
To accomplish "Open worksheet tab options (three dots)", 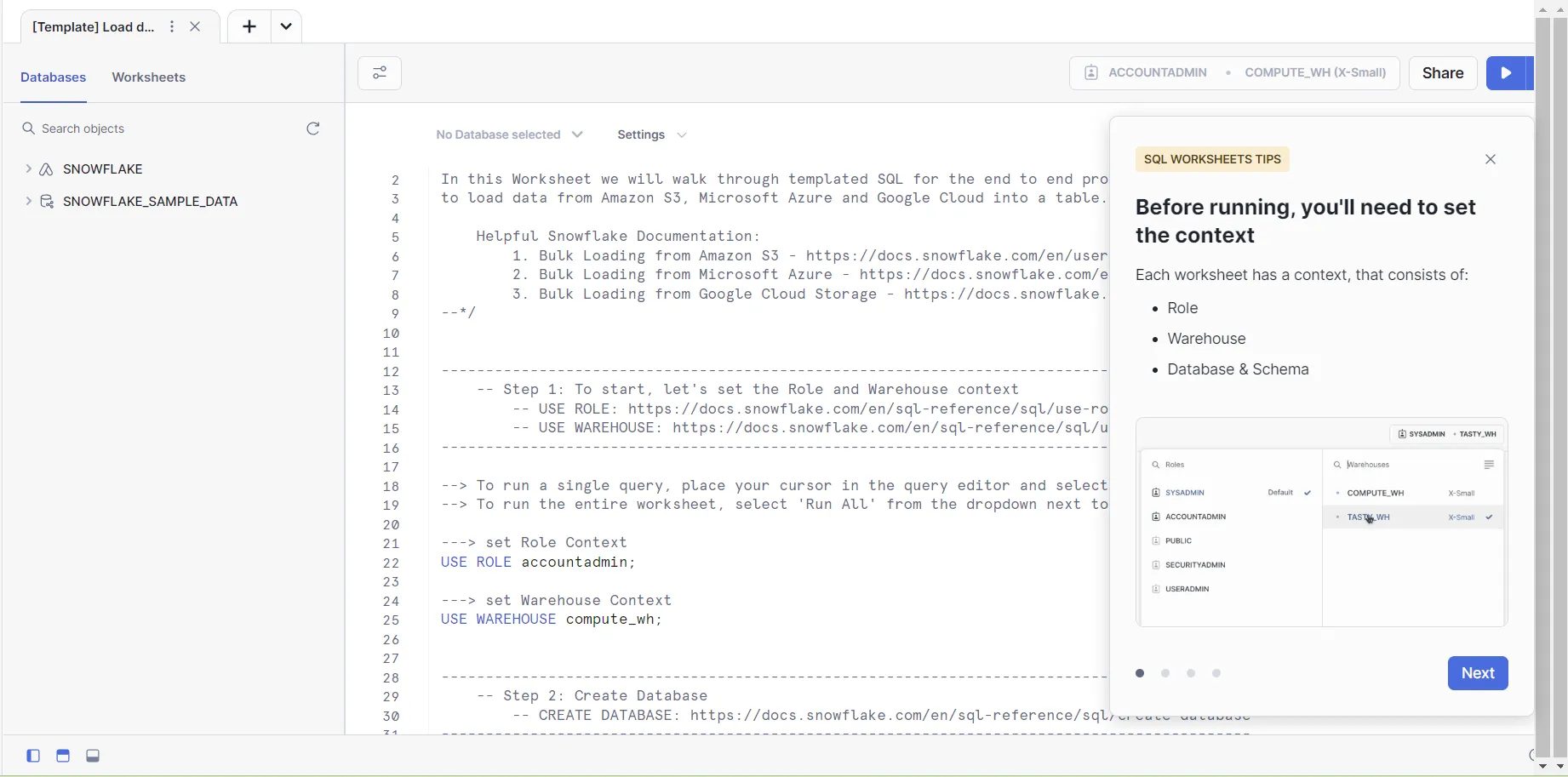I will click(172, 26).
